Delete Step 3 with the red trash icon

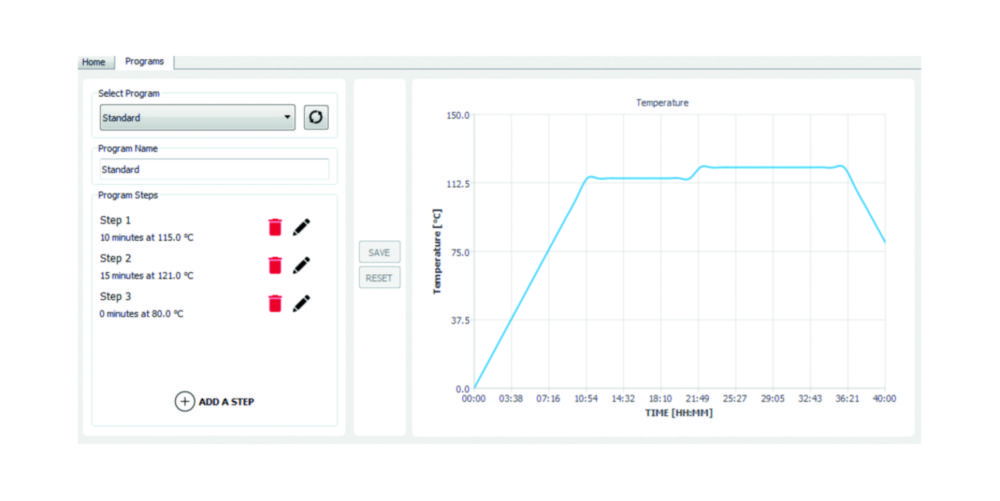(x=275, y=303)
